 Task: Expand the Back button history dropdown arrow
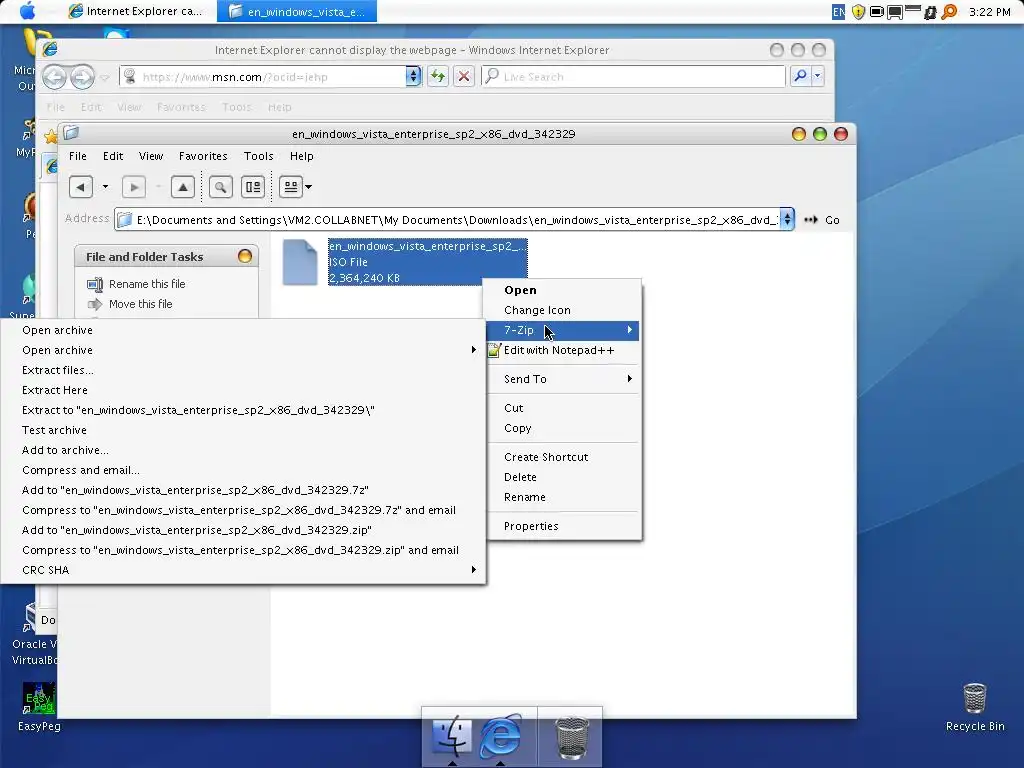click(105, 187)
